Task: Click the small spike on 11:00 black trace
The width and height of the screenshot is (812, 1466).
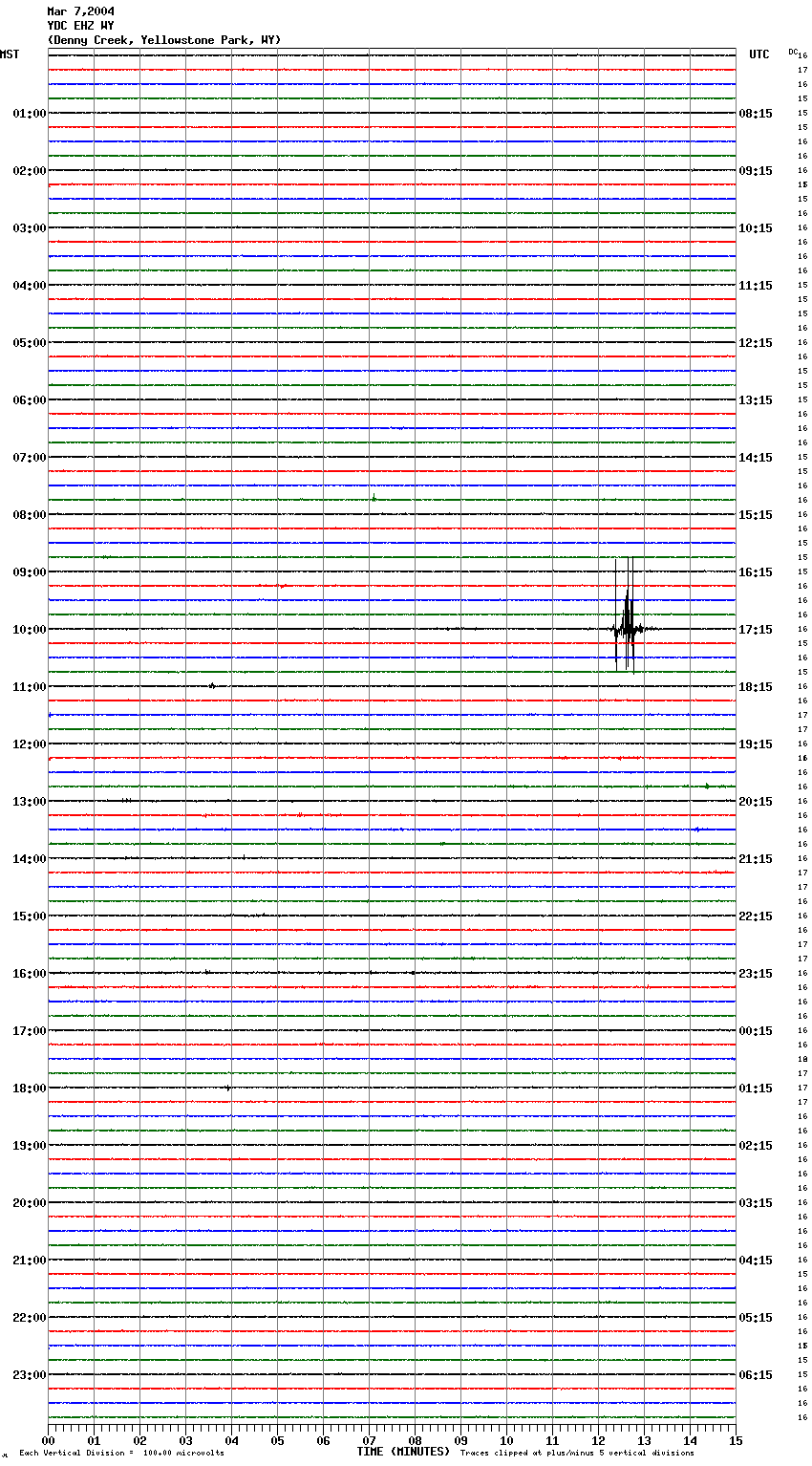Action: coord(212,685)
